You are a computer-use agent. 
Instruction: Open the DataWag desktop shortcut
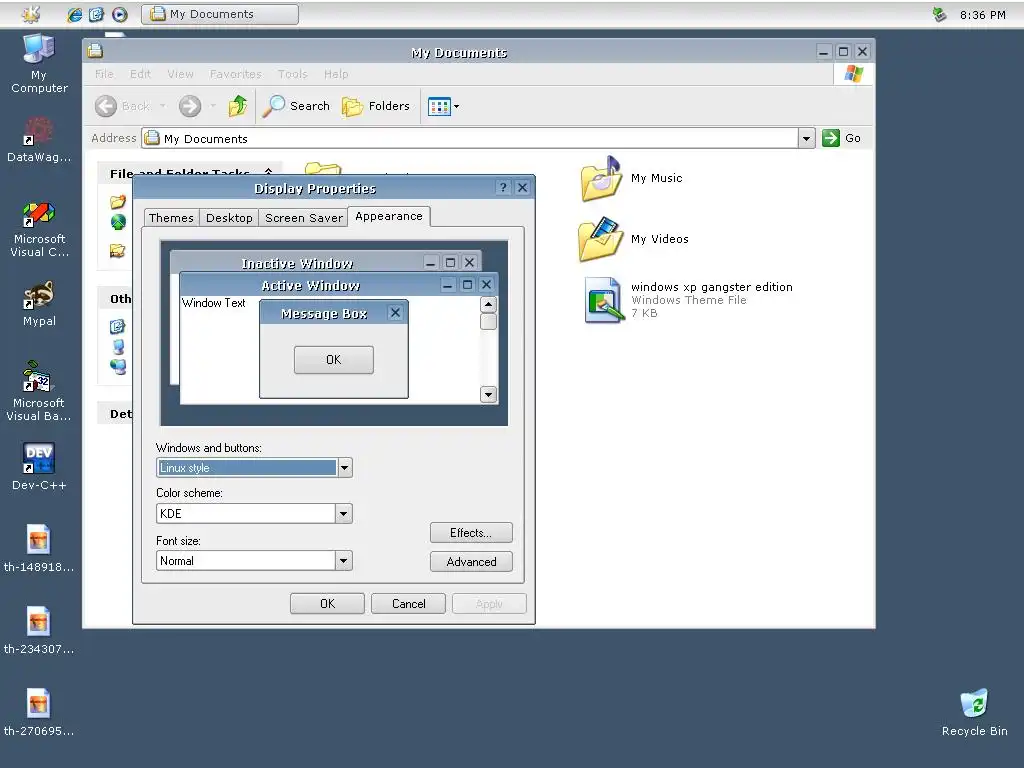pyautogui.click(x=39, y=139)
